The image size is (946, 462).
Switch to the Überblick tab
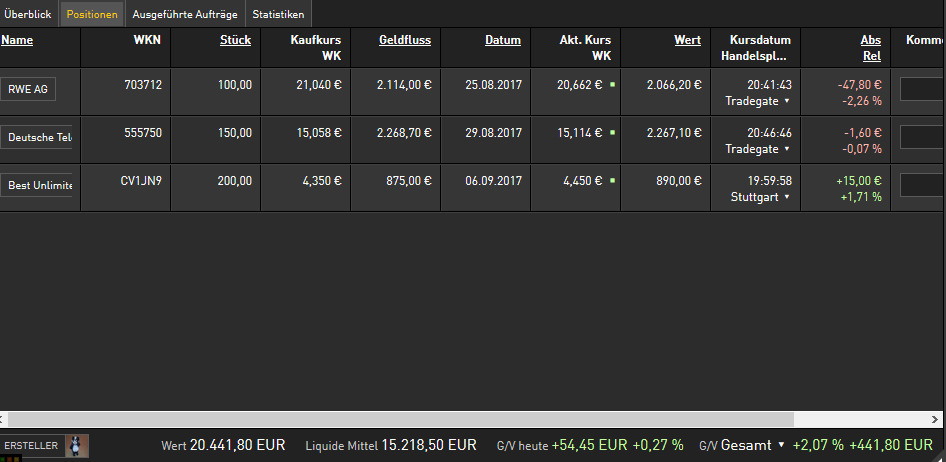tap(28, 14)
